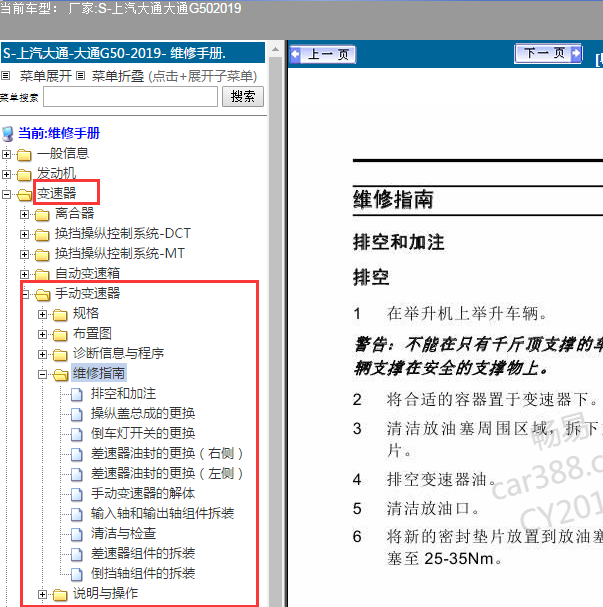Open the 排空和加注 page

[x=123, y=394]
